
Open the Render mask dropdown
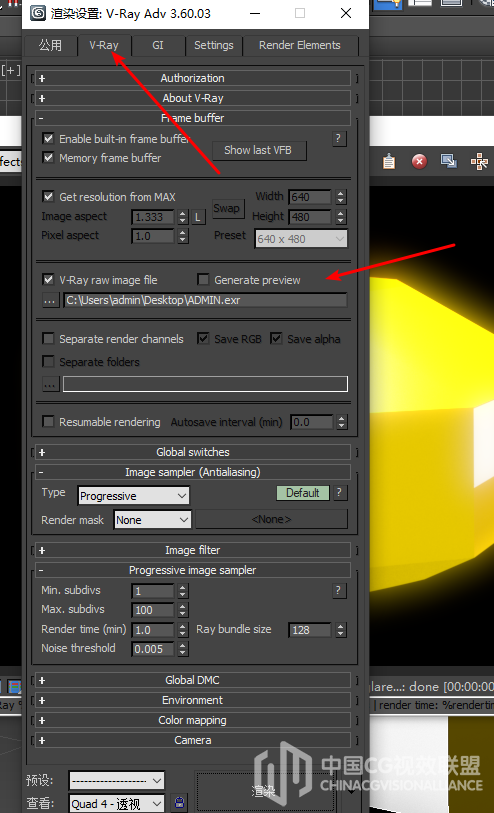pyautogui.click(x=152, y=520)
